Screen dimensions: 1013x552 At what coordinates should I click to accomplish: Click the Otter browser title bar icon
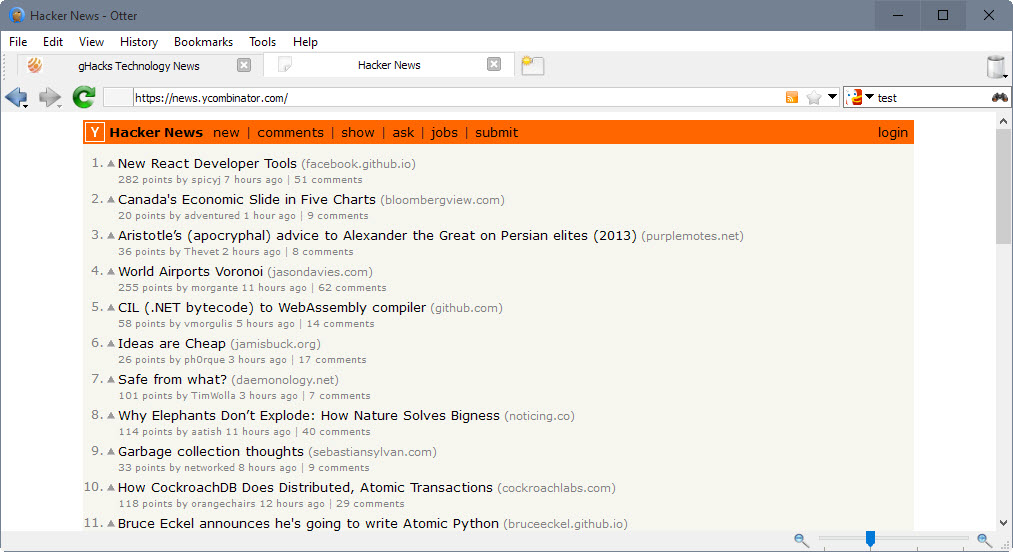[x=17, y=15]
